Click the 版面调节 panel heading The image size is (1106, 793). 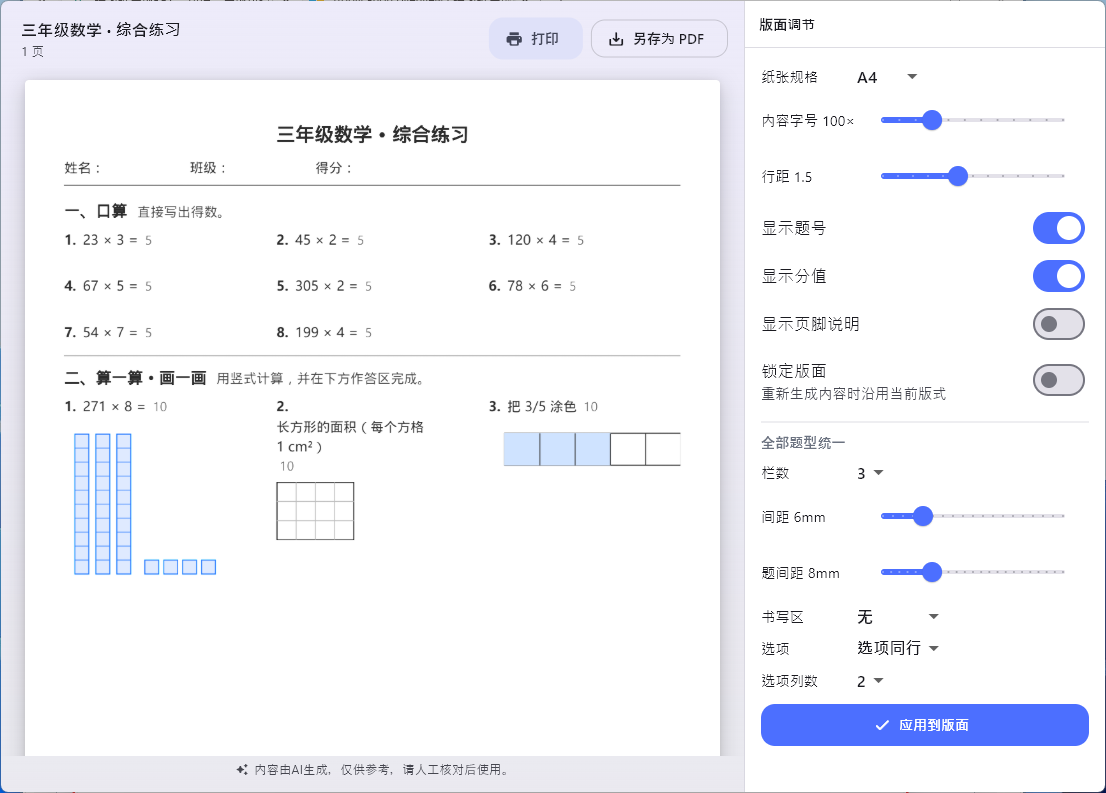click(786, 25)
